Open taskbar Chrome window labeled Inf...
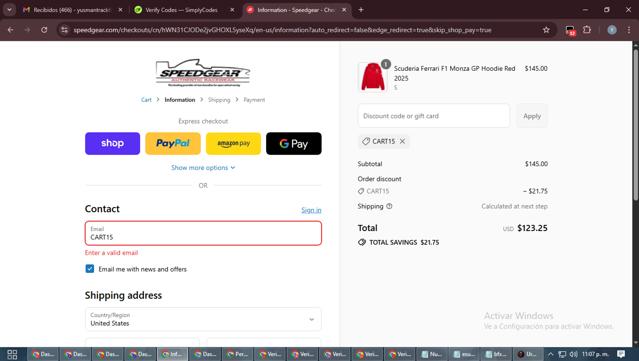 click(173, 354)
